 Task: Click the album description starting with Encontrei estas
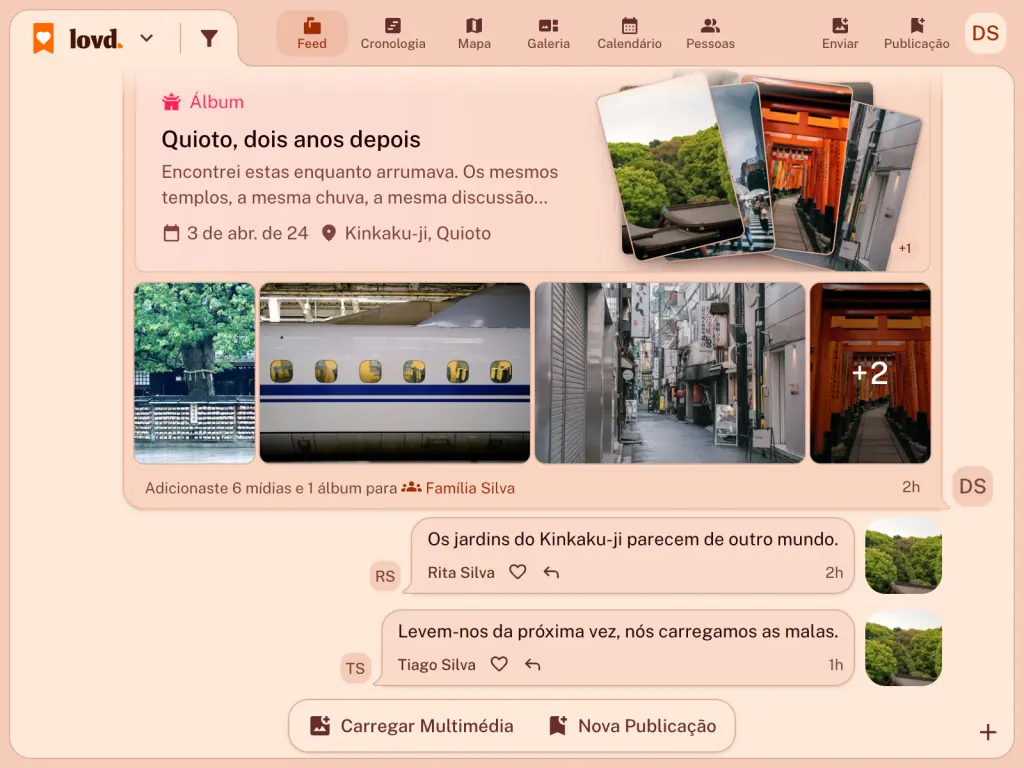point(360,185)
